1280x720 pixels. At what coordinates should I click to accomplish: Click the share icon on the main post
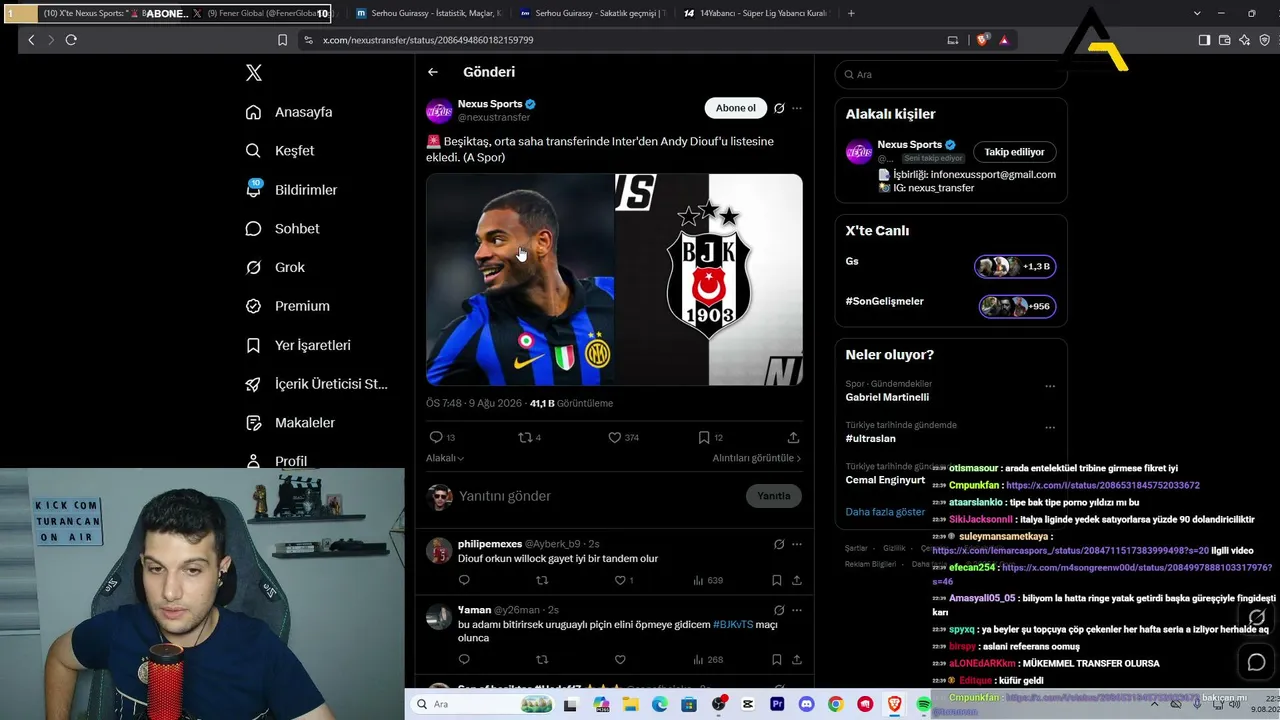coord(793,437)
